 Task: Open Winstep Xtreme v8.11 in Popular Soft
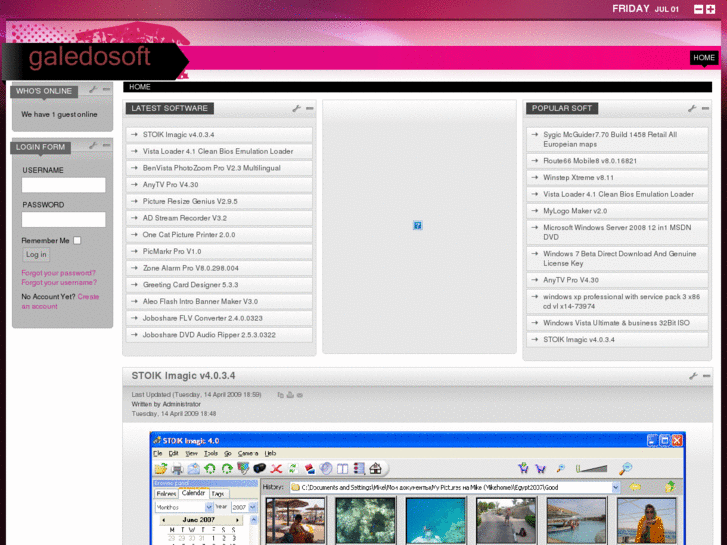578,177
